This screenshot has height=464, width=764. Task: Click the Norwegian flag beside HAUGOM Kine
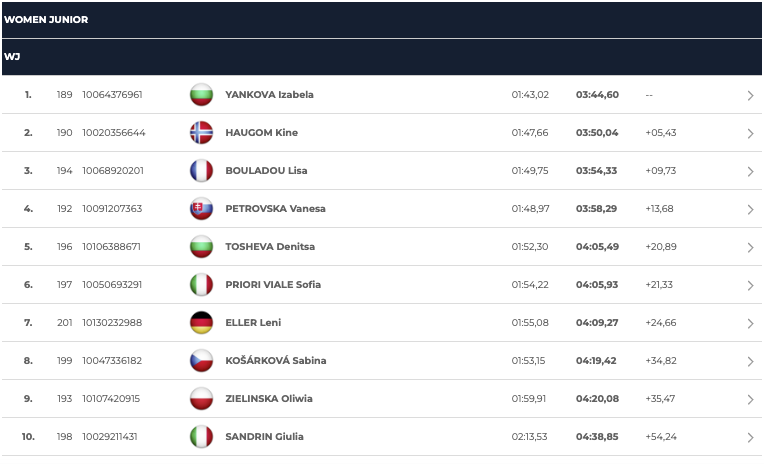[x=201, y=133]
